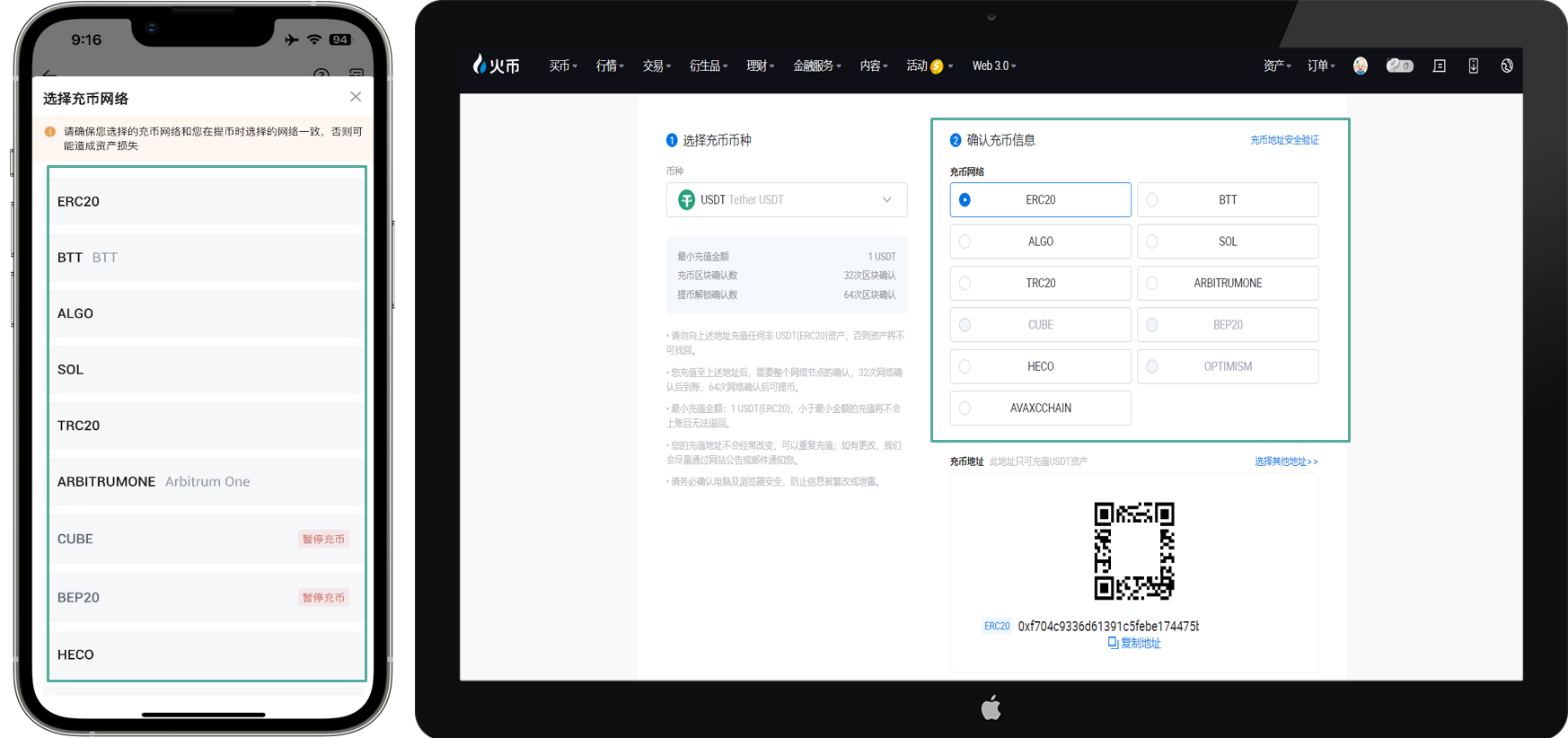Image resolution: width=1568 pixels, height=738 pixels.
Task: Click the points badge showing 0
Action: (x=1399, y=66)
